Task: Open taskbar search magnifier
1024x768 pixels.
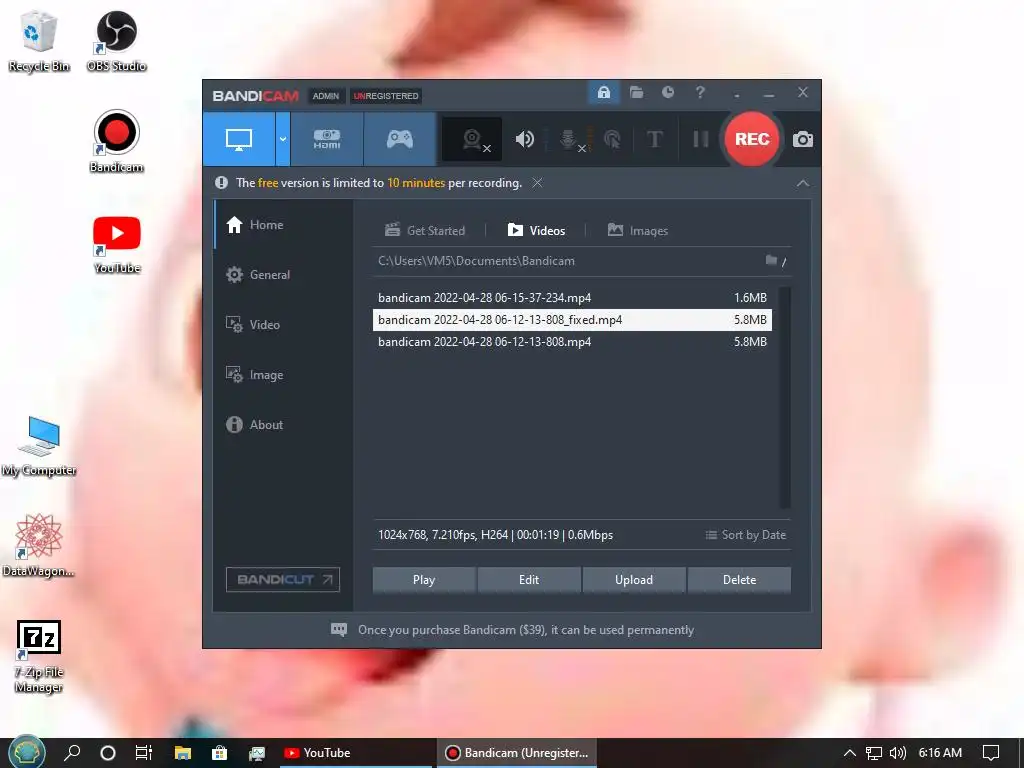Action: click(72, 753)
